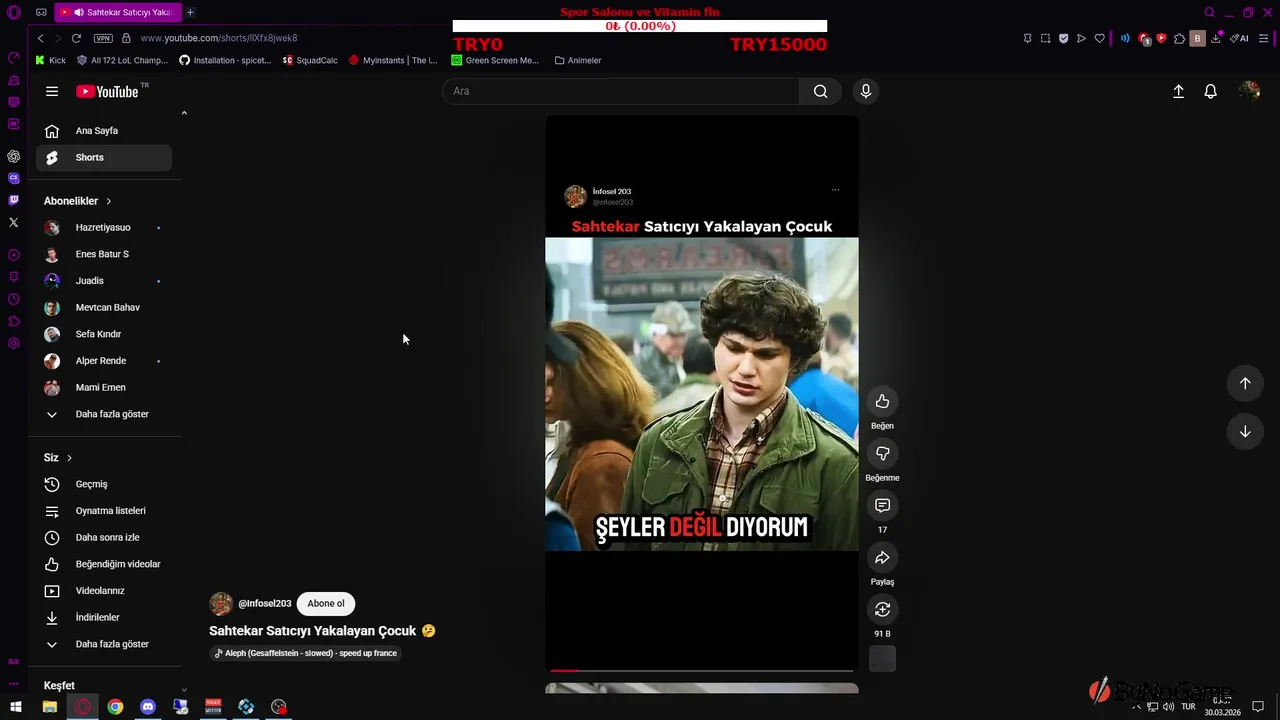Open İndirilenler downloads page
This screenshot has width=1280, height=720.
pos(104,617)
